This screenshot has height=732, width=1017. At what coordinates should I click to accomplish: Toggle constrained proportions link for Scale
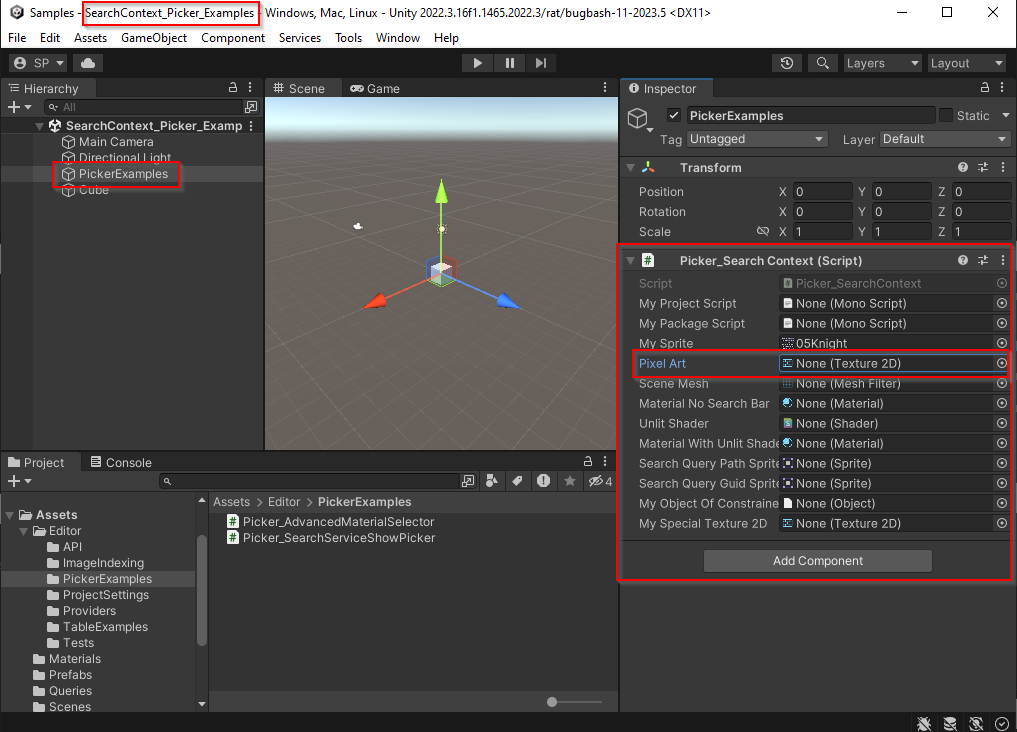[763, 232]
